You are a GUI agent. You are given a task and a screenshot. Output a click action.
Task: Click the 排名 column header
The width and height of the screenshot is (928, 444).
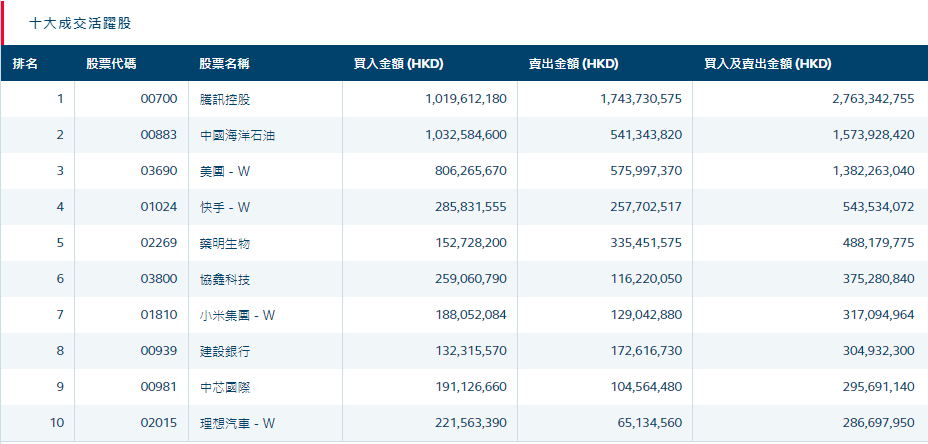[25, 64]
